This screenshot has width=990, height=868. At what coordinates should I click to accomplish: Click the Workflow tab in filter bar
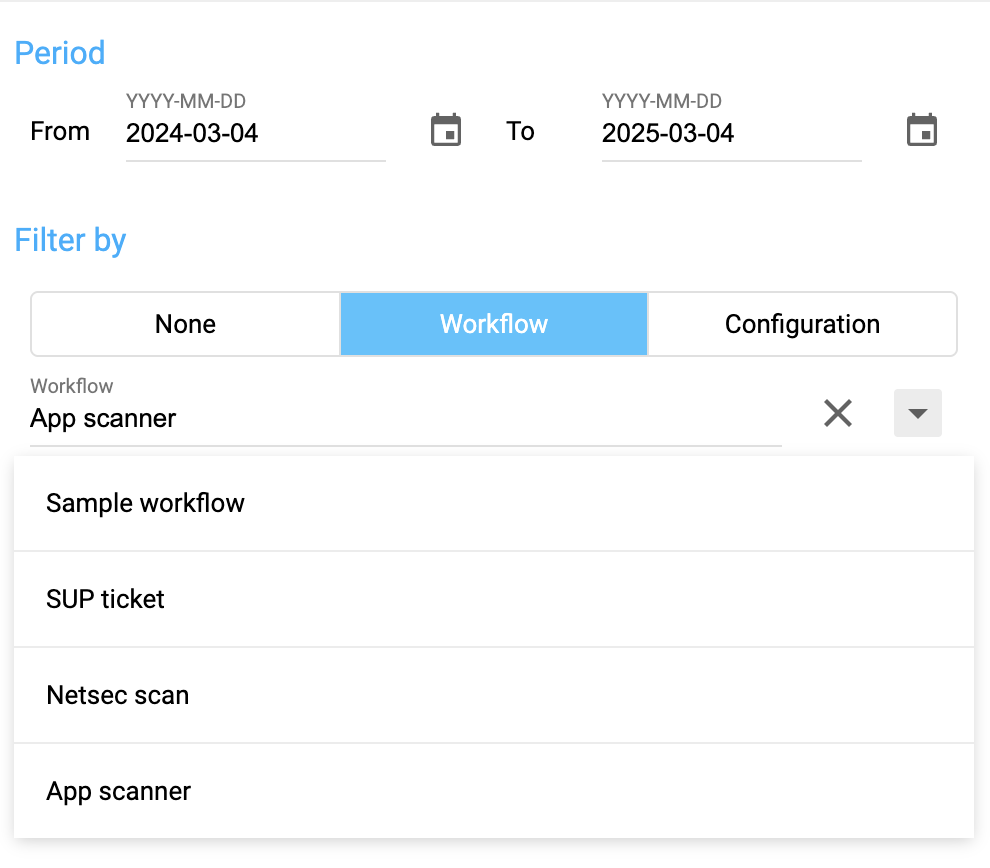(493, 324)
